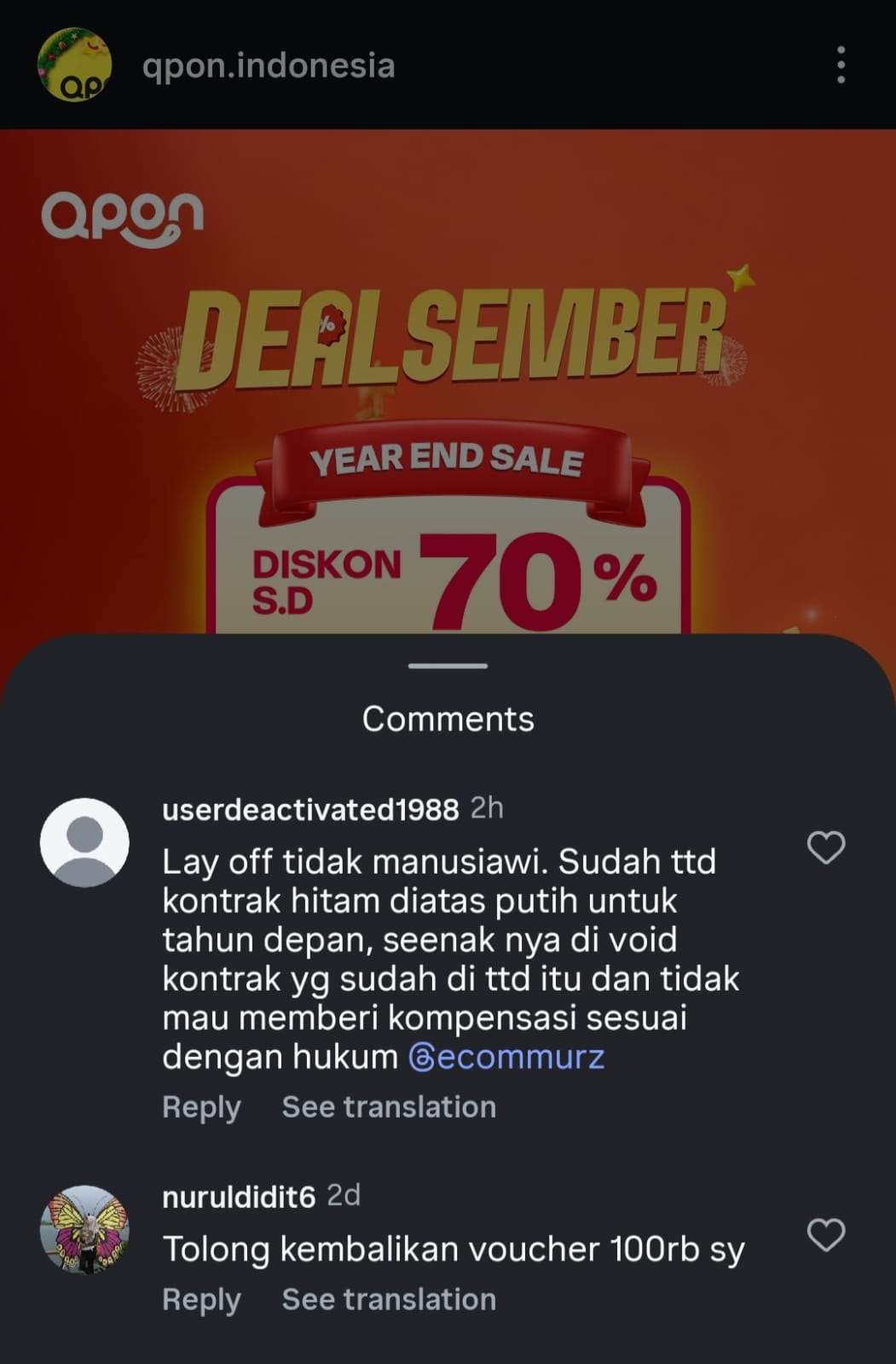This screenshot has width=896, height=1364.
Task: Tap the qpon logo in the banner
Action: [123, 219]
